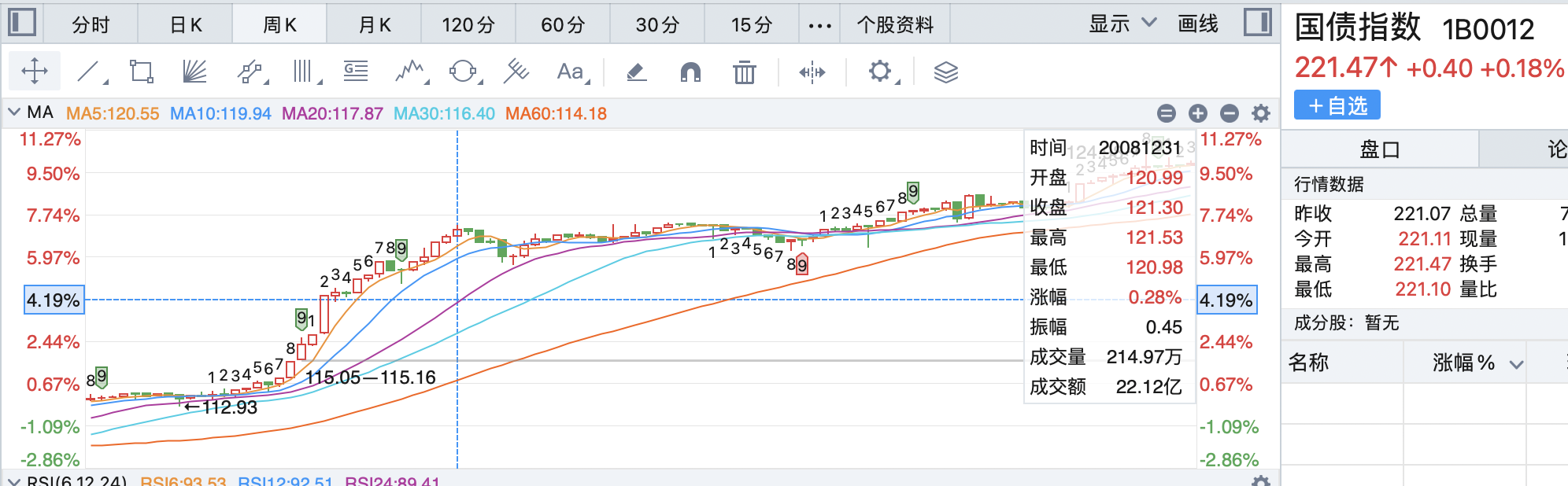Viewport: 1568px width, 486px height.
Task: Open the 涨幅% column sort dropdown
Action: 1516,363
